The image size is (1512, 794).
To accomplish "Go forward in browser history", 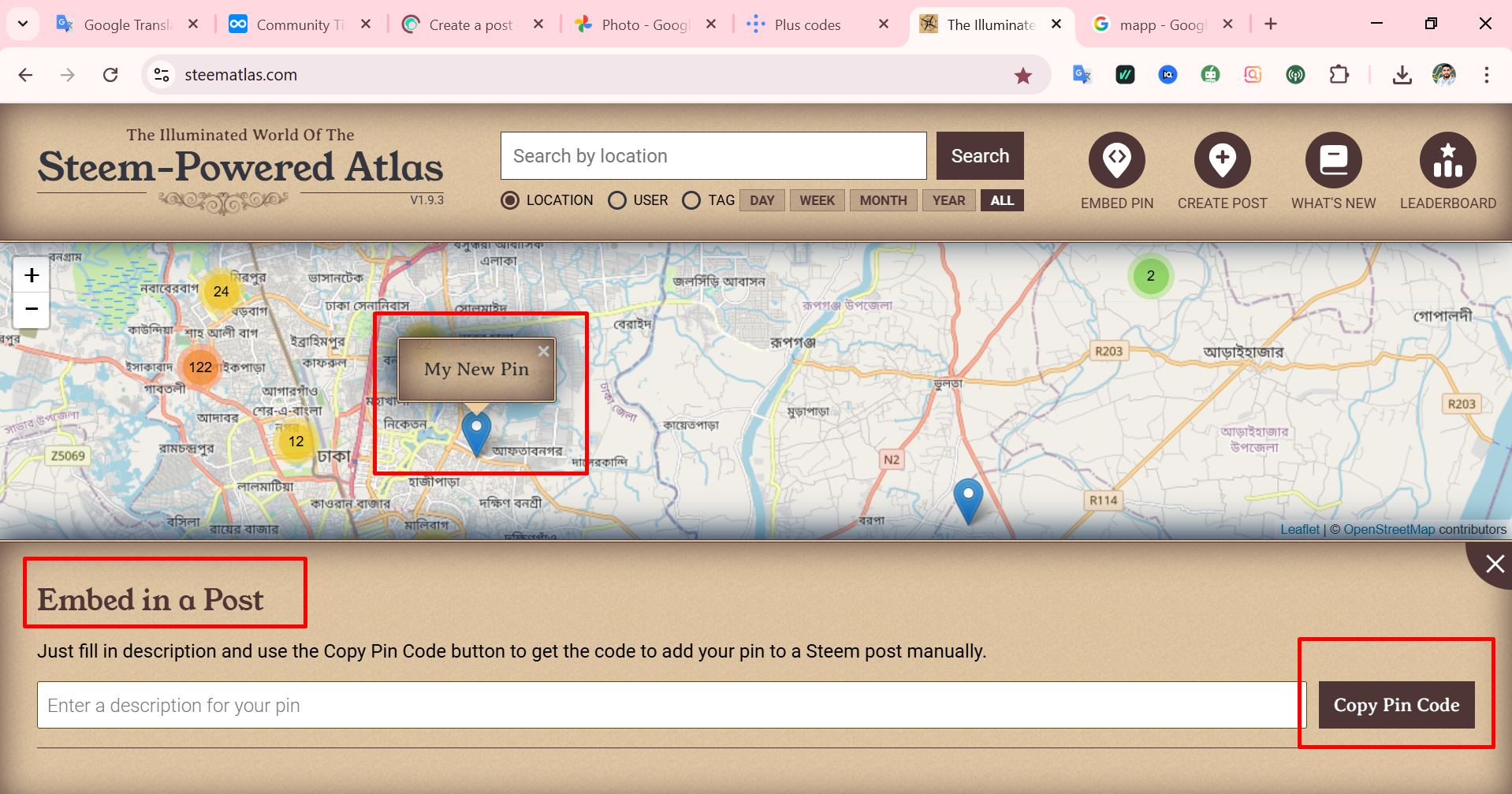I will tap(68, 75).
